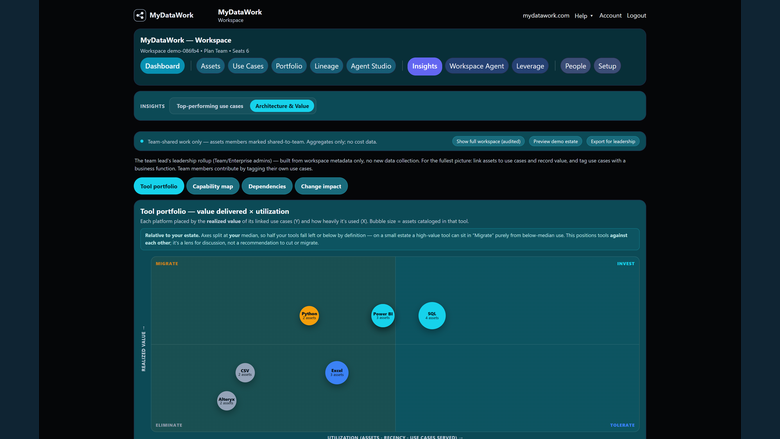Open the Account link
The image size is (780, 439).
tap(610, 16)
